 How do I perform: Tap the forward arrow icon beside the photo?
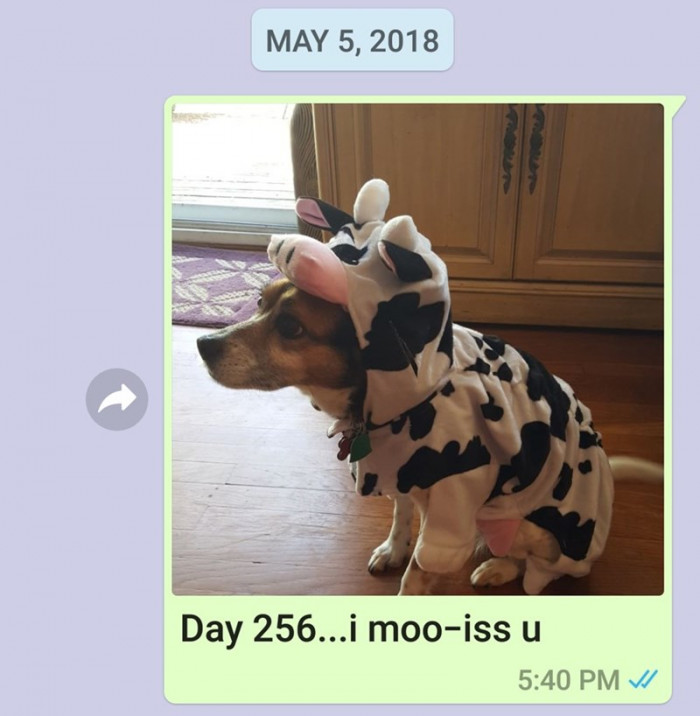tap(117, 400)
